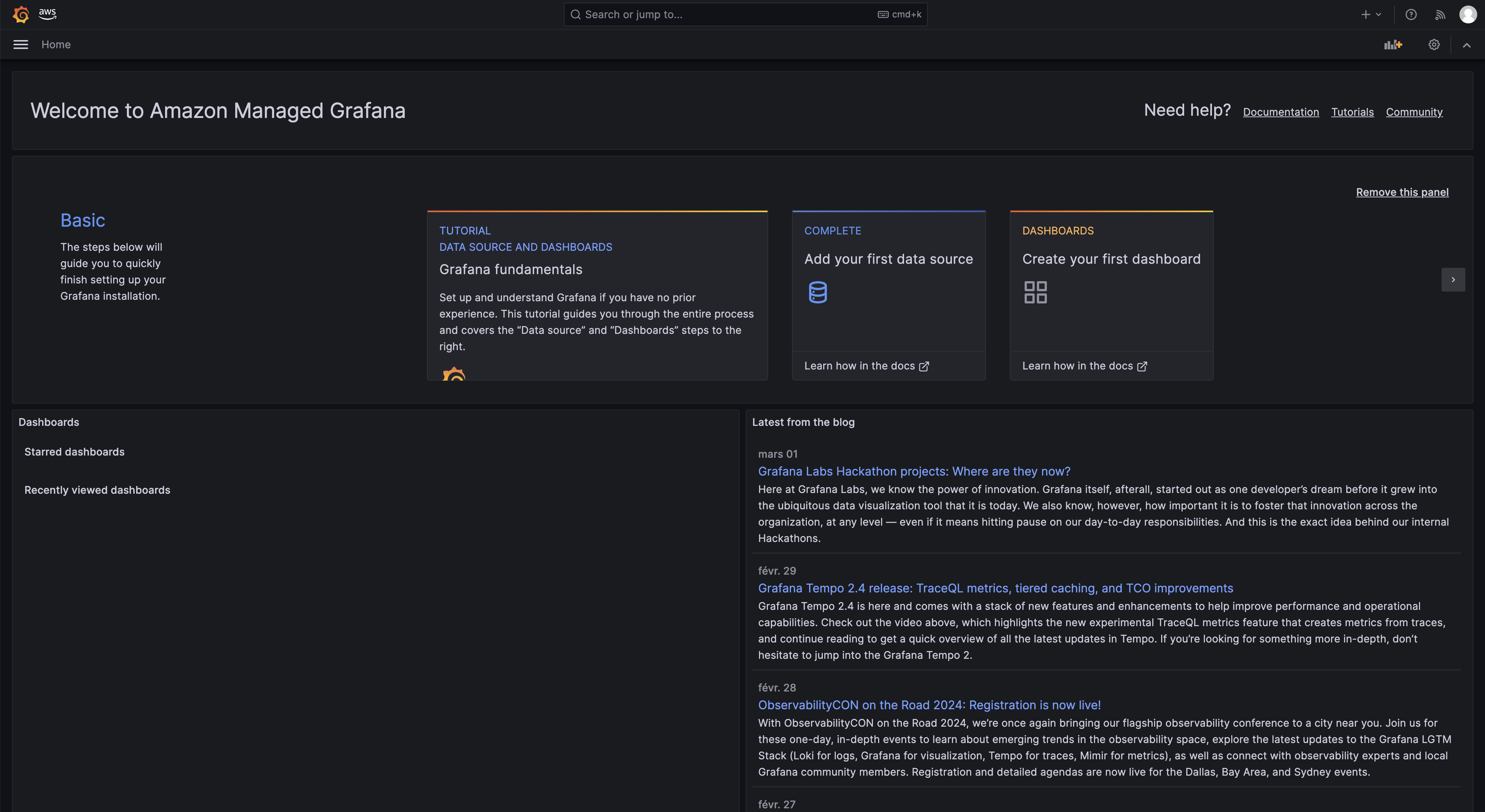Open the hamburger navigation menu
Screen dimensions: 1485x812
tap(21, 45)
